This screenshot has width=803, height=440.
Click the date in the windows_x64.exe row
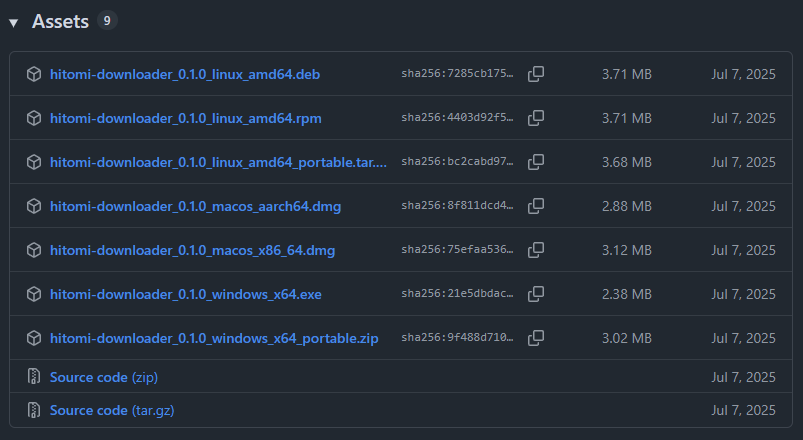click(743, 295)
